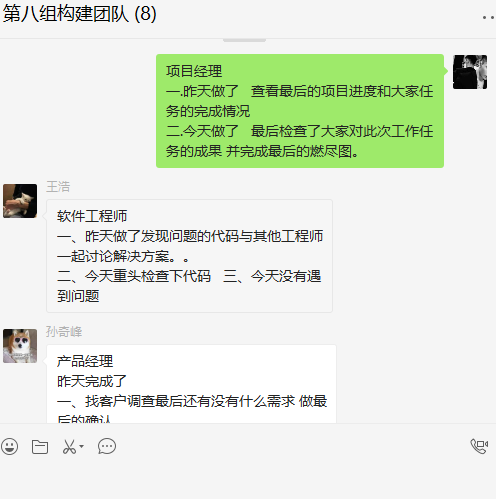Open the emoji picker
The width and height of the screenshot is (496, 499).
click(x=10, y=446)
